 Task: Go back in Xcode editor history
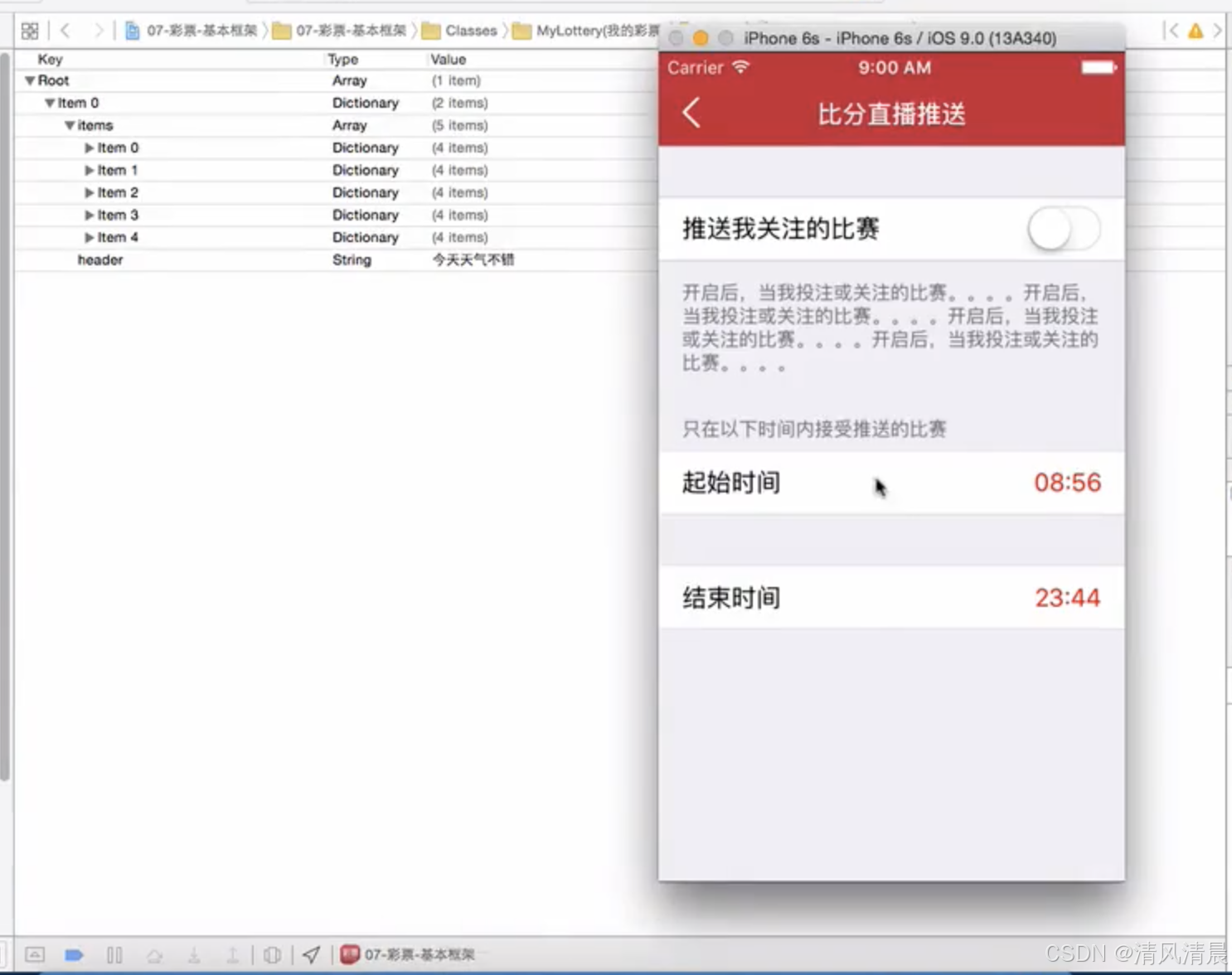pos(65,31)
